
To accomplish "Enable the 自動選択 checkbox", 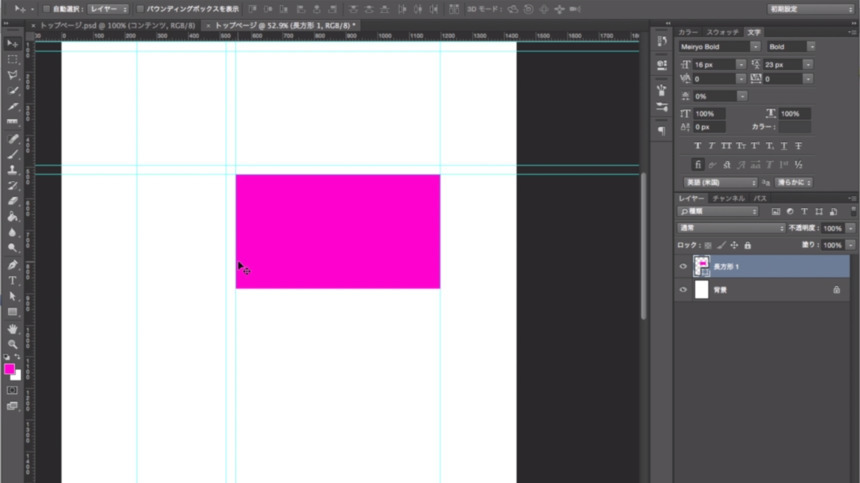I will coord(46,9).
